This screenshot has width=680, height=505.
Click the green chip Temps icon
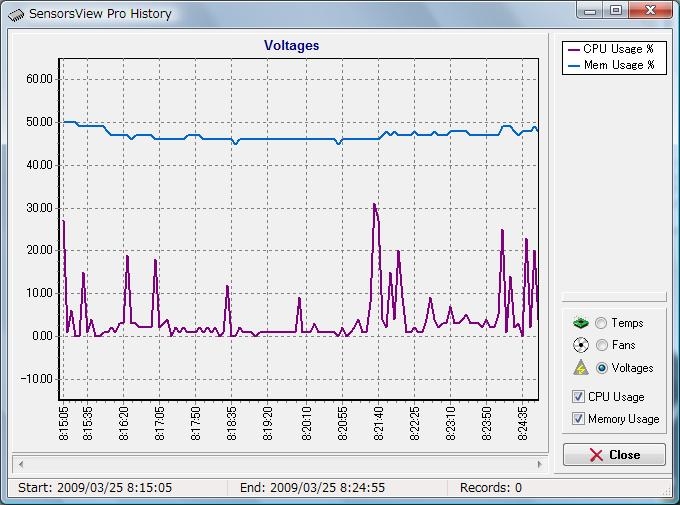(580, 323)
